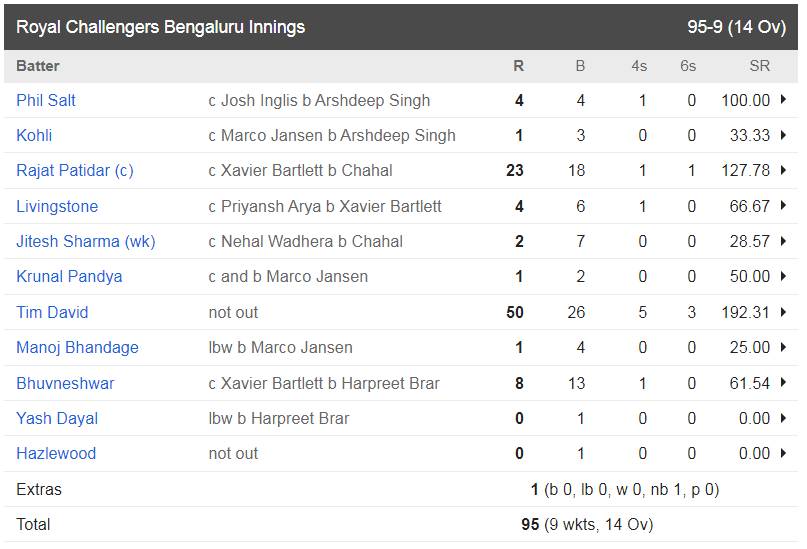Open the Jitesh Sharma (wk) link
The height and width of the screenshot is (549, 807).
[85, 241]
